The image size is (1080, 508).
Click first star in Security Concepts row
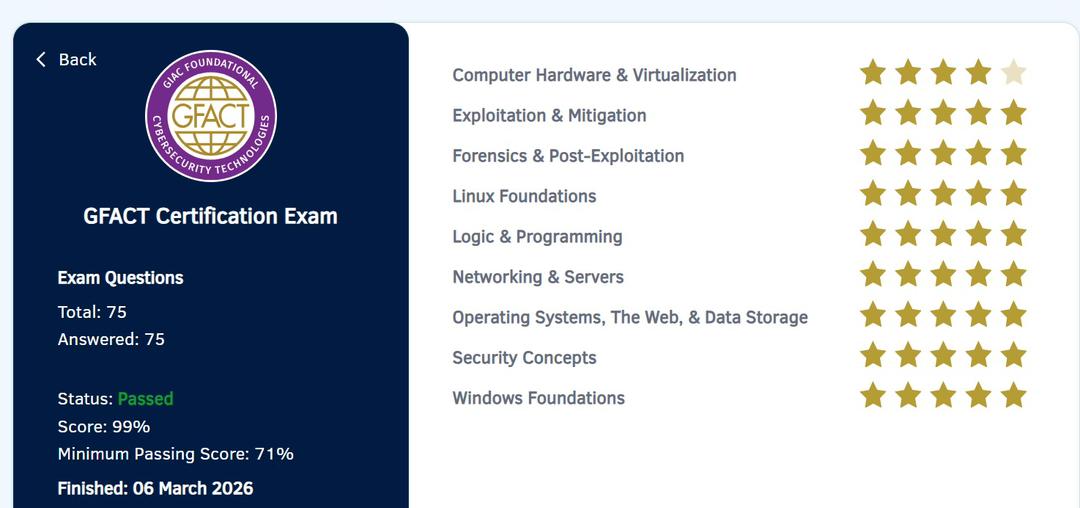pos(873,355)
